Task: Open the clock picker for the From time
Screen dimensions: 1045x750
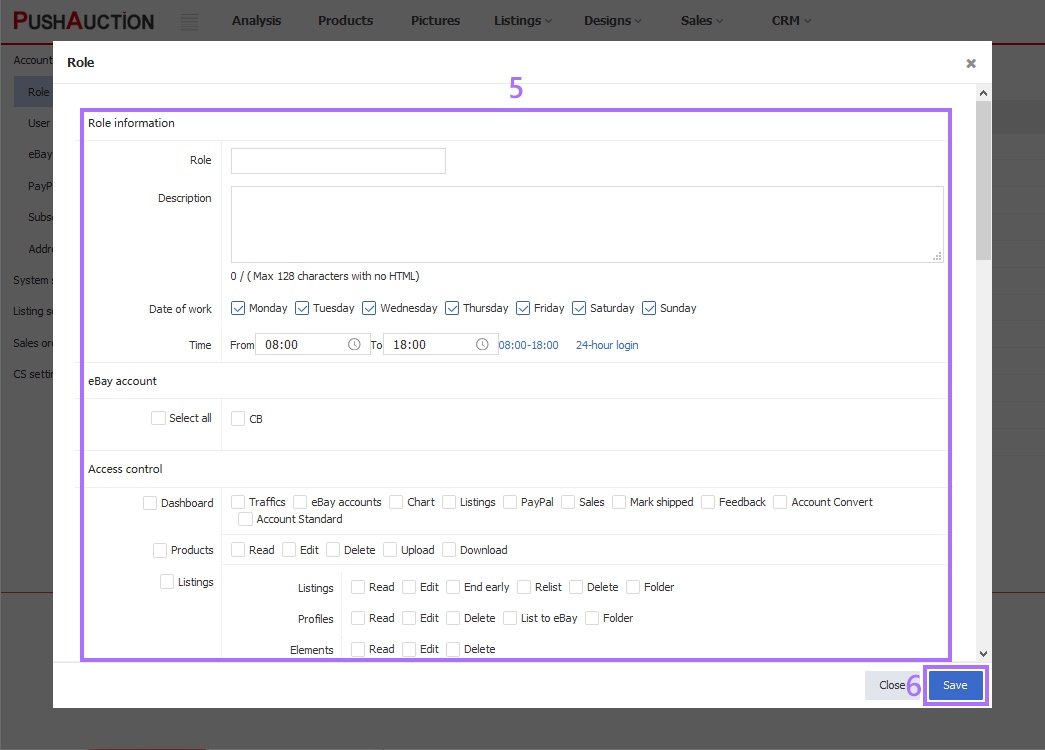Action: [355, 343]
